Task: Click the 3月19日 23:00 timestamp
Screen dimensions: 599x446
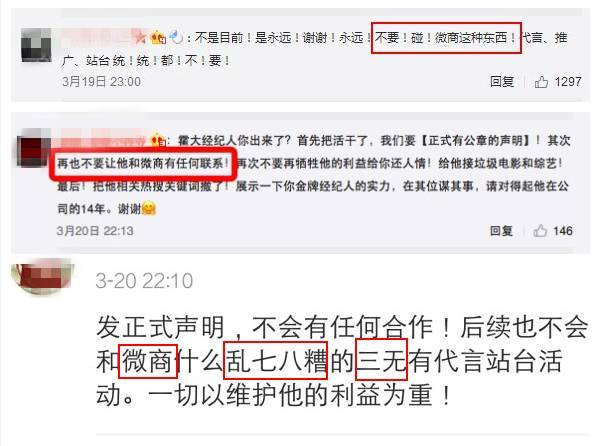Action: [101, 82]
